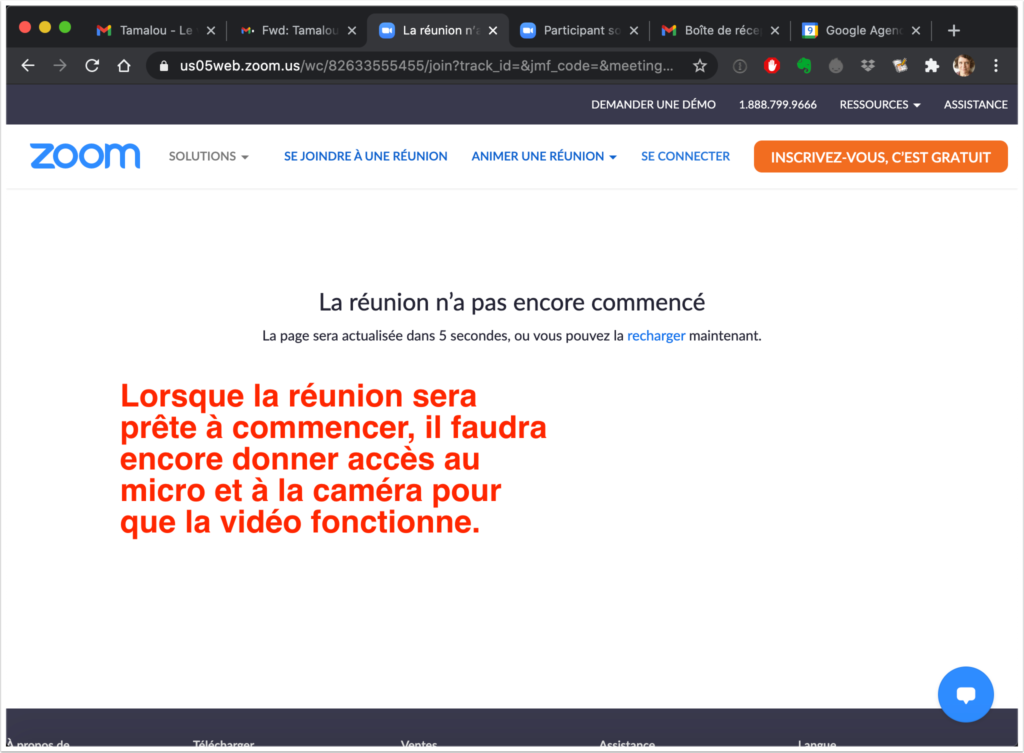Switch to the Tamalou Gmail tab
Viewport: 1024px width, 753px height.
(x=150, y=30)
